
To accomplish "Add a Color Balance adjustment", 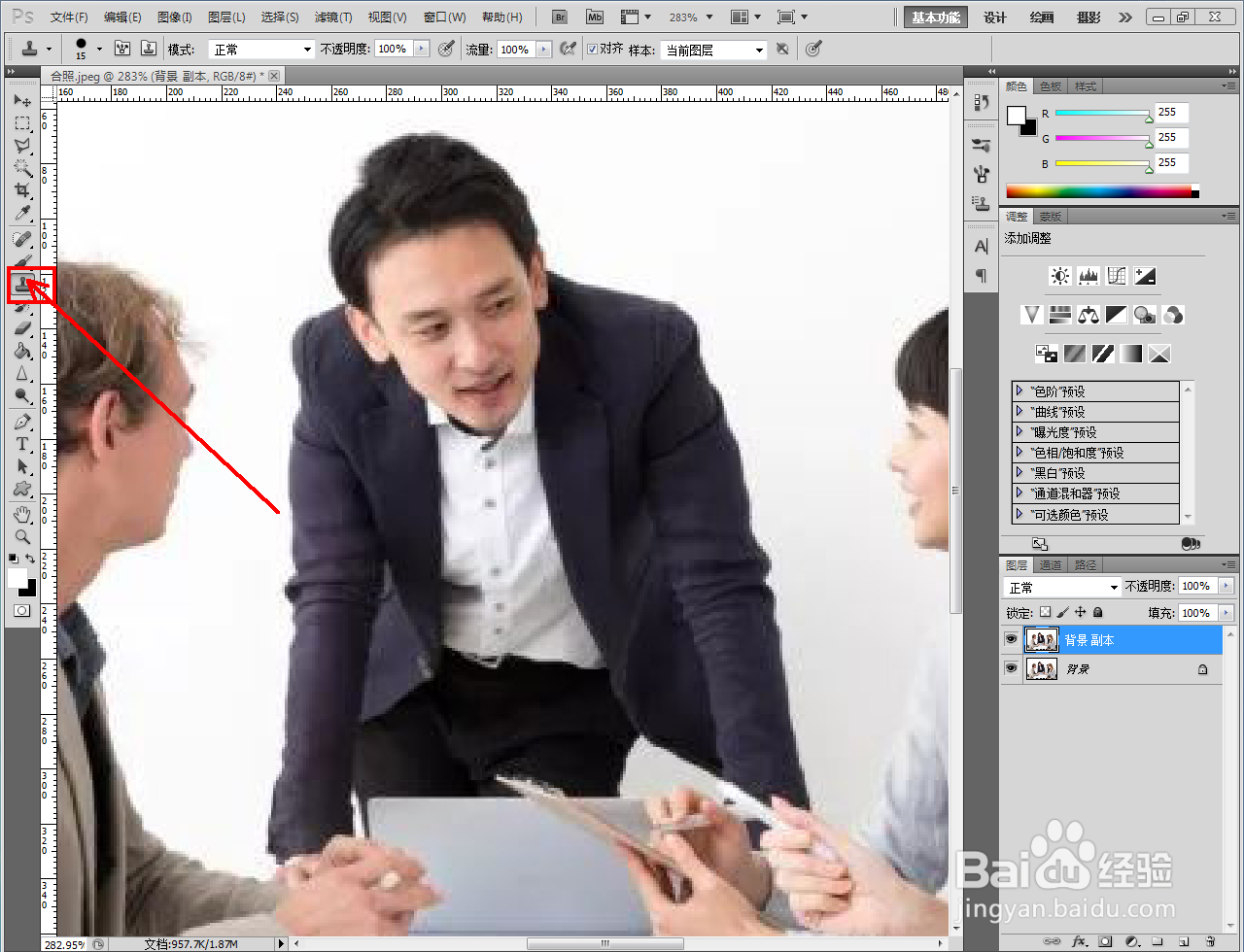I will [x=1088, y=315].
